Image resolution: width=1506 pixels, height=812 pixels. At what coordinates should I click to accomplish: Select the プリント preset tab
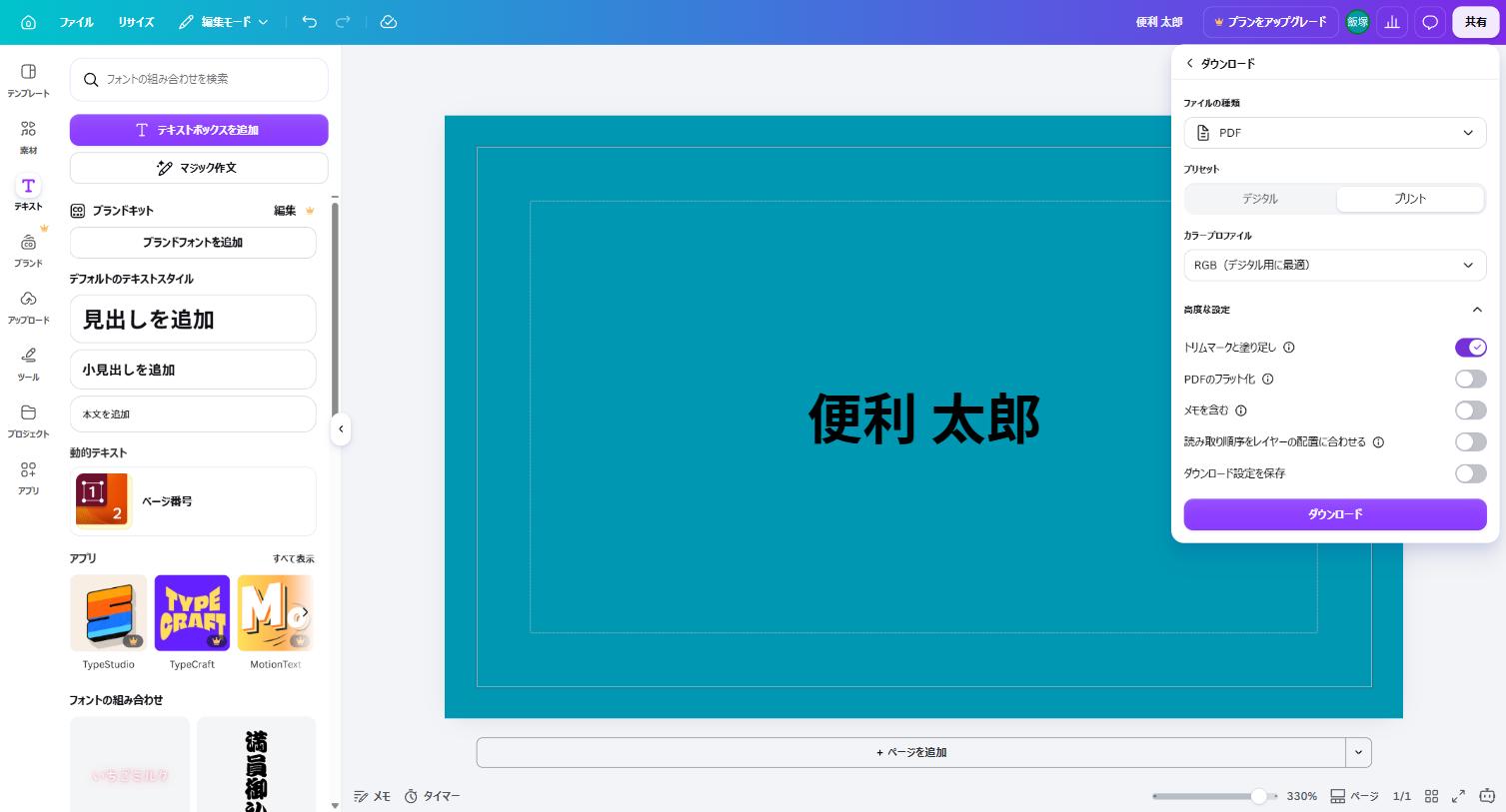click(1410, 199)
